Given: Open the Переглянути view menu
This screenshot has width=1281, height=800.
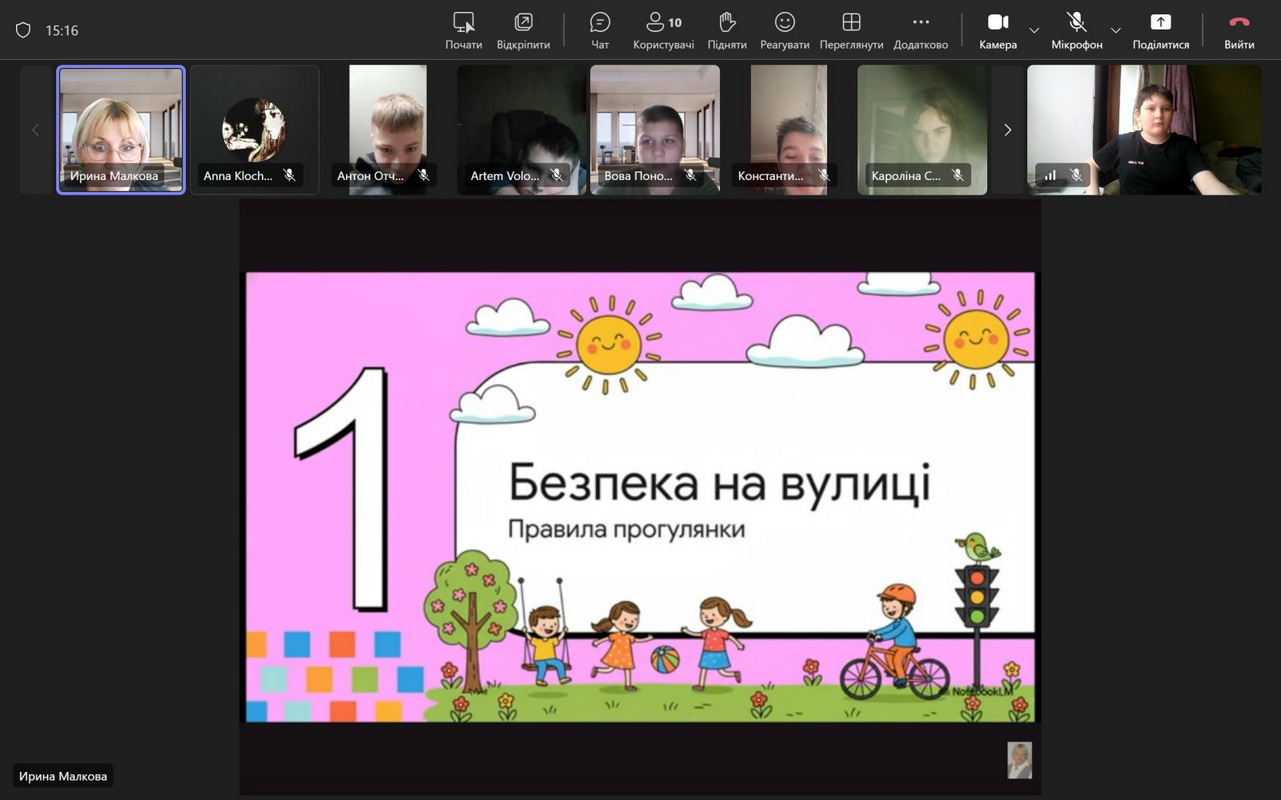Looking at the screenshot, I should (x=851, y=30).
